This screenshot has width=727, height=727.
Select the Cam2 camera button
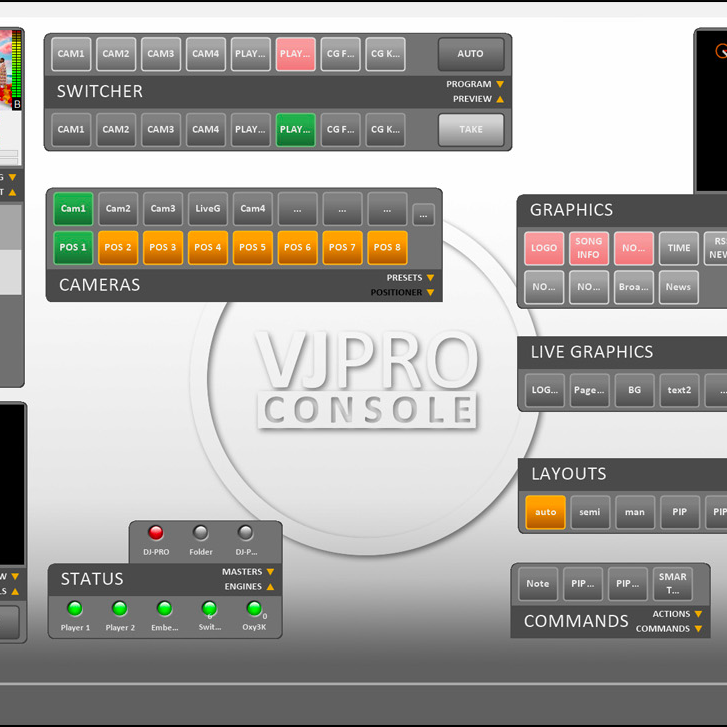118,209
